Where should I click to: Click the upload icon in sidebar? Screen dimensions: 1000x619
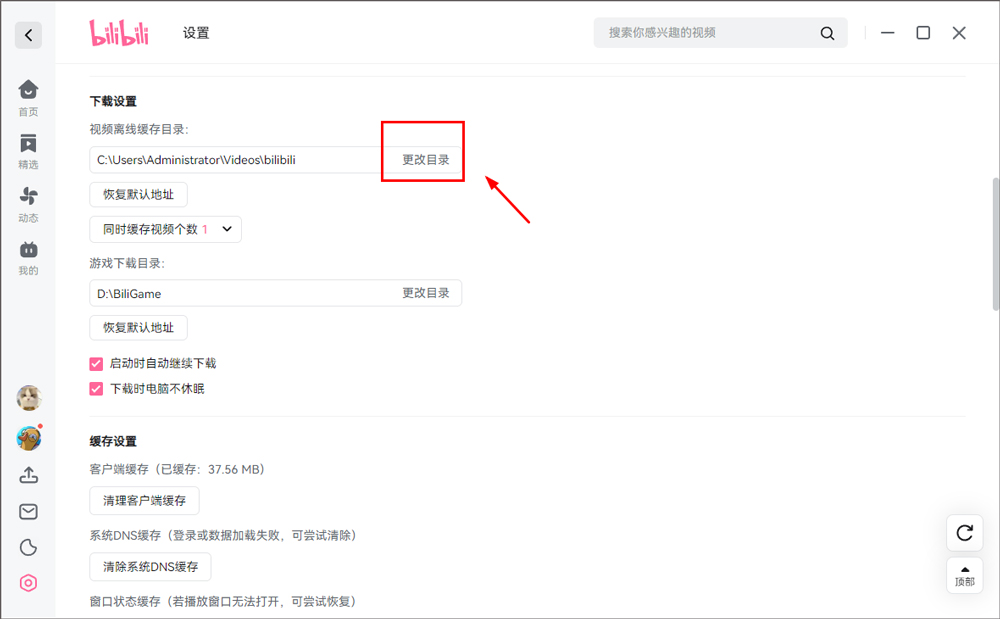(28, 475)
